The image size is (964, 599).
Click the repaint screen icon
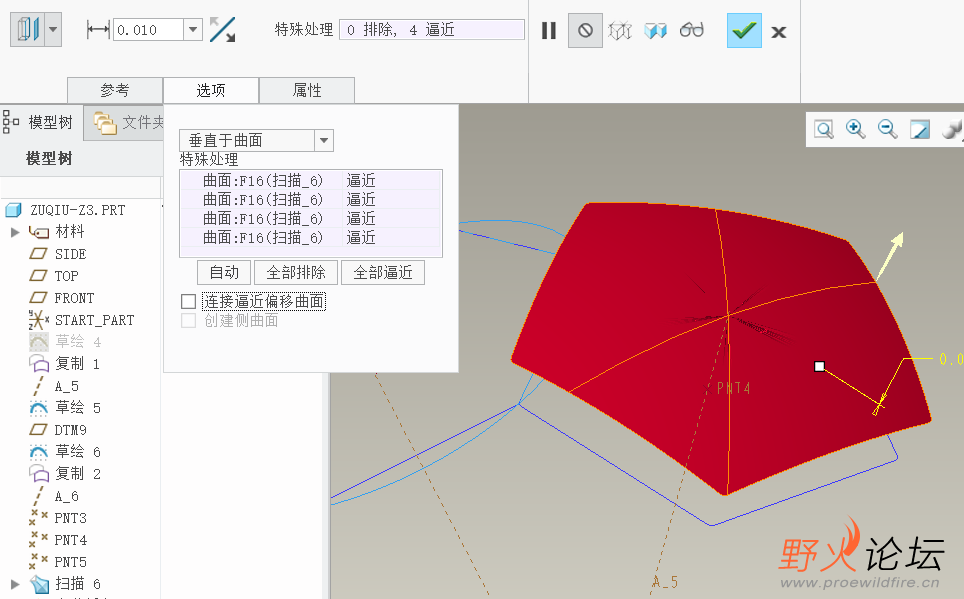[920, 129]
